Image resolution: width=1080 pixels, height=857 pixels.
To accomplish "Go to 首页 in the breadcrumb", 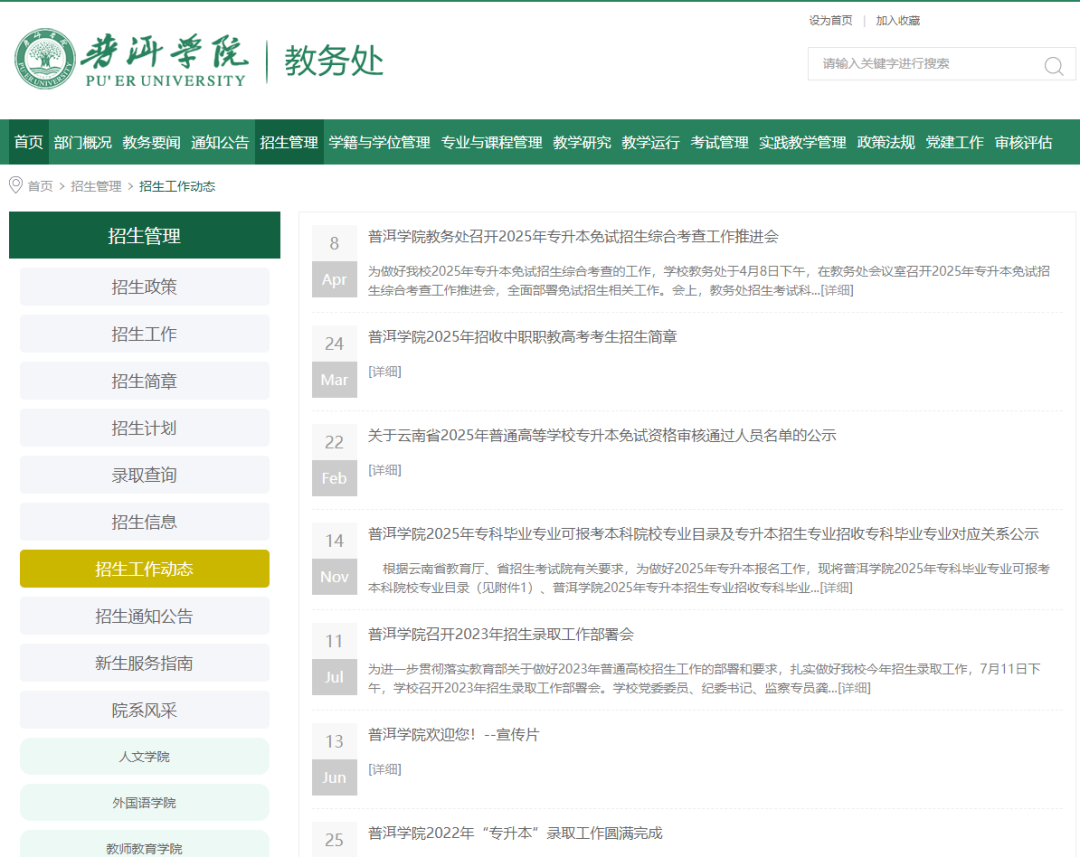I will (40, 186).
